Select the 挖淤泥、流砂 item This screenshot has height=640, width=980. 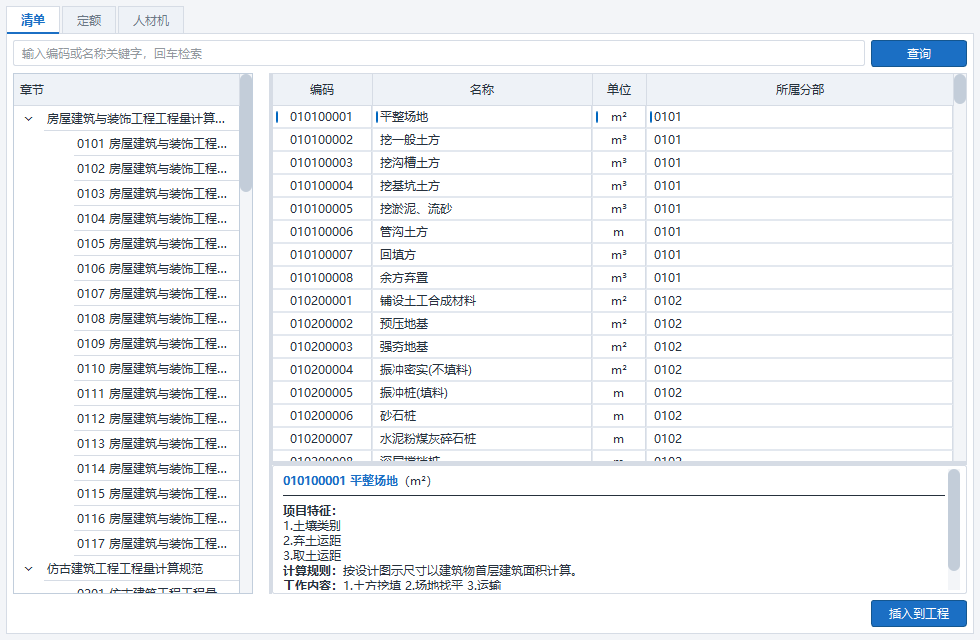(x=416, y=209)
